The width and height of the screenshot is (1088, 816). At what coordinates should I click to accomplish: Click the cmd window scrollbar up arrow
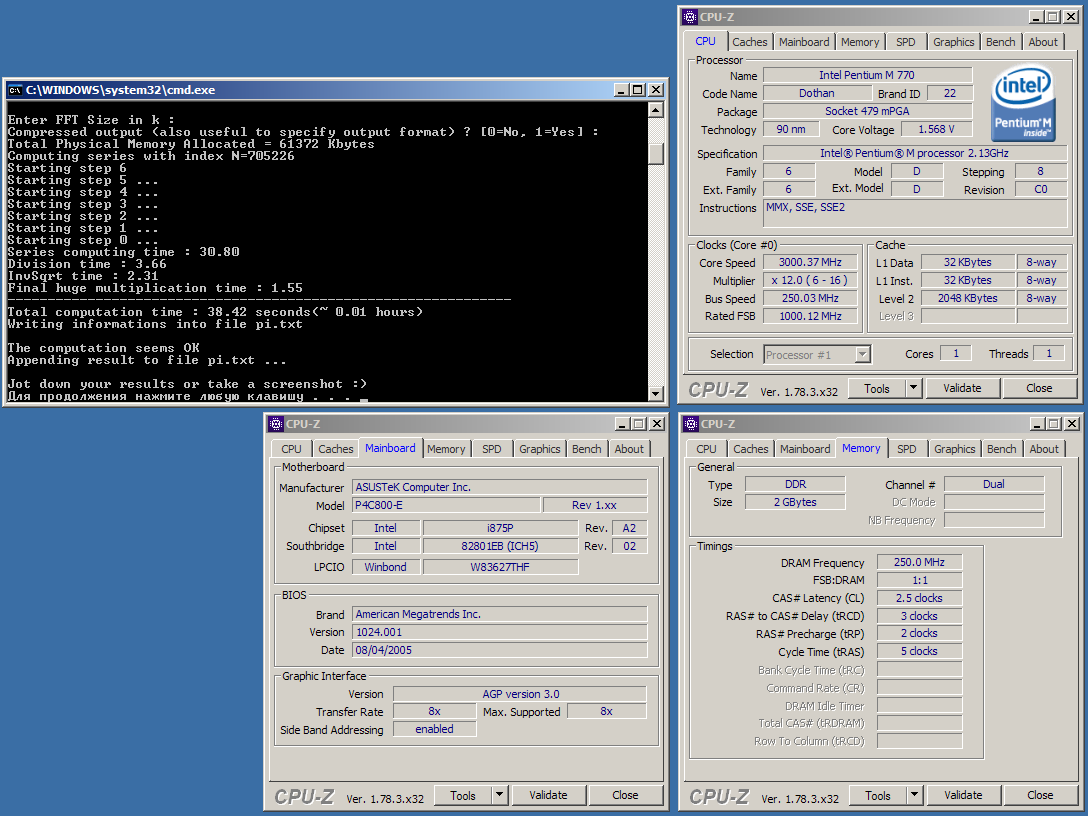click(x=656, y=110)
